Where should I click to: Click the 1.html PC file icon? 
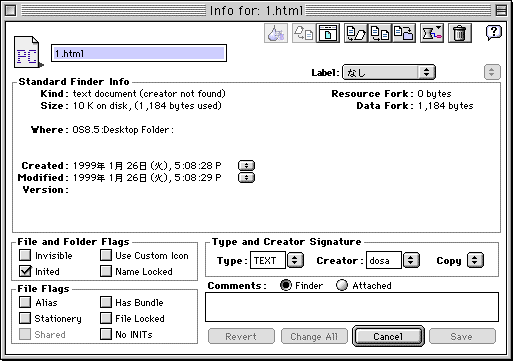pos(28,52)
